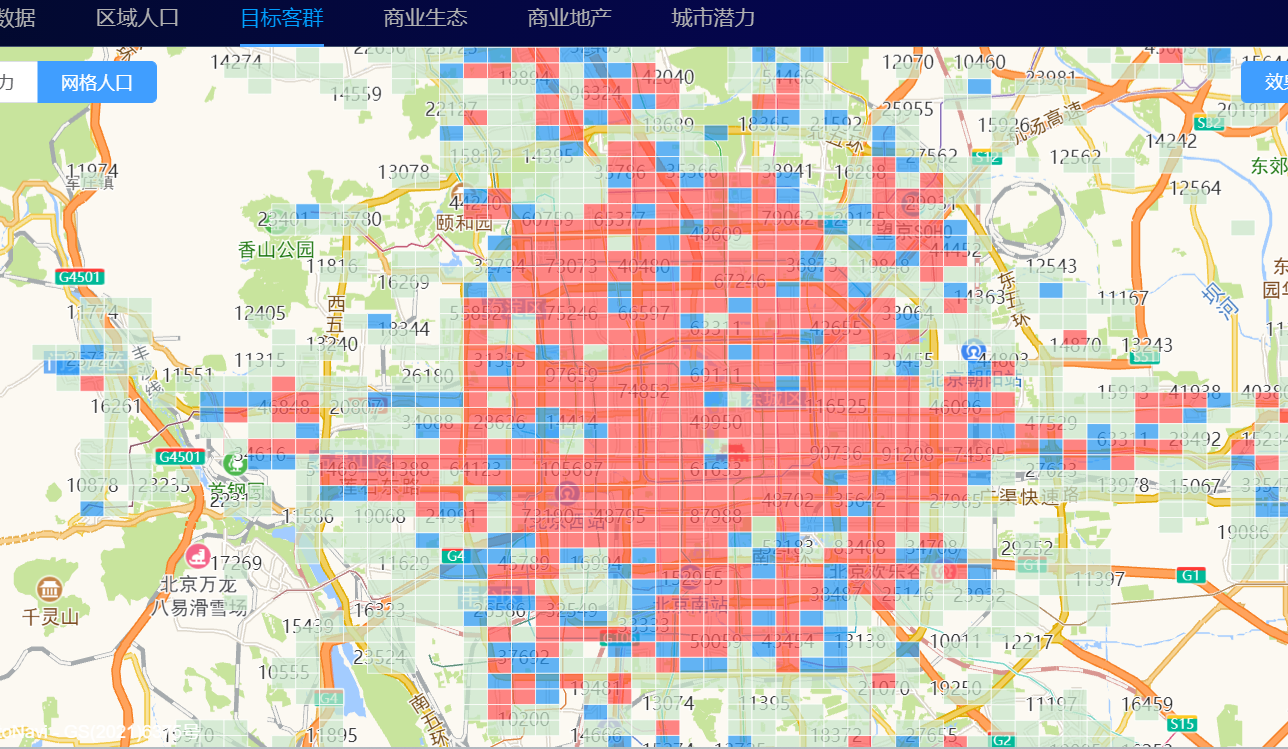This screenshot has width=1288, height=749.
Task: Click the population label 12543
Action: [1051, 266]
